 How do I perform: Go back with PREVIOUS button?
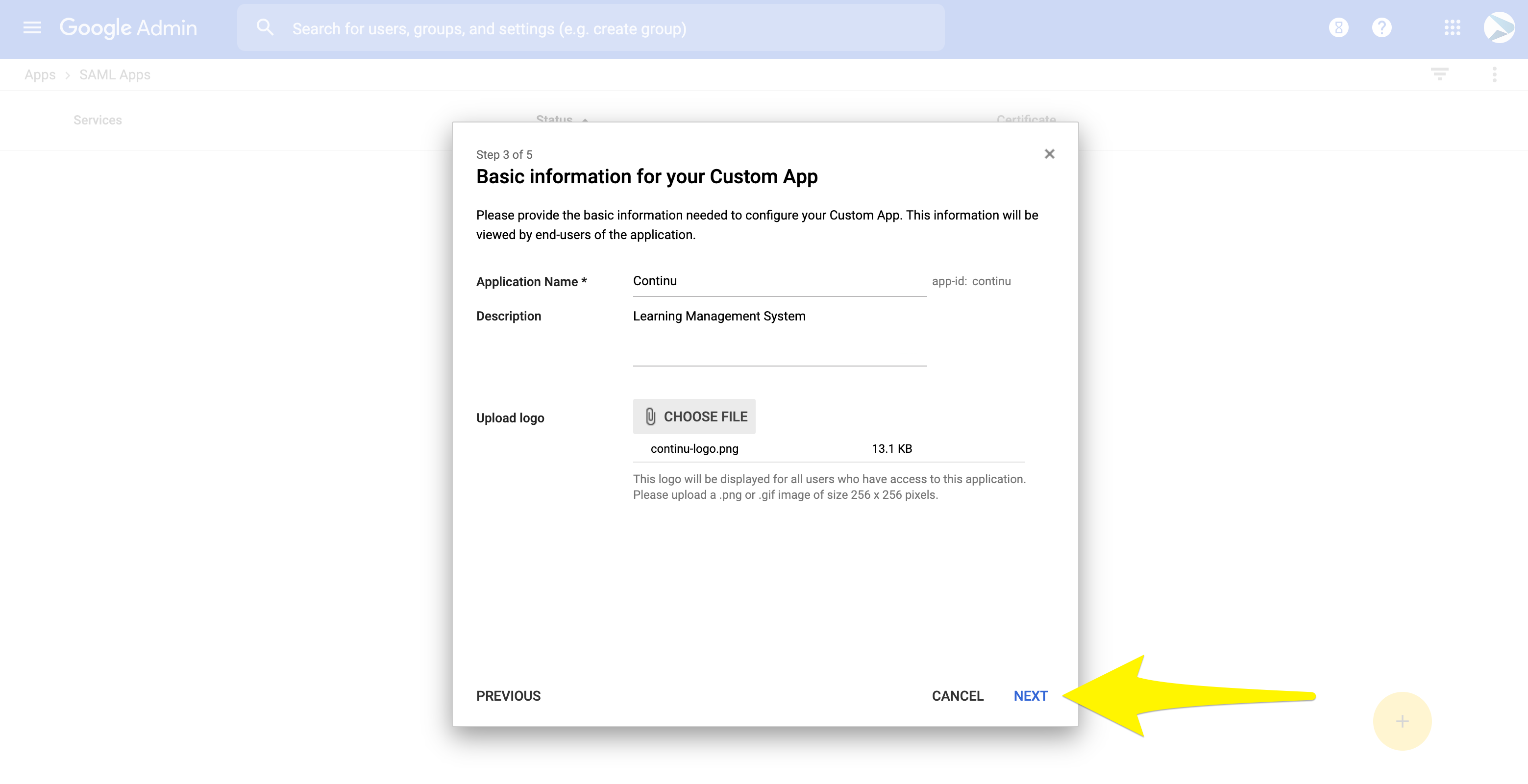(x=508, y=696)
